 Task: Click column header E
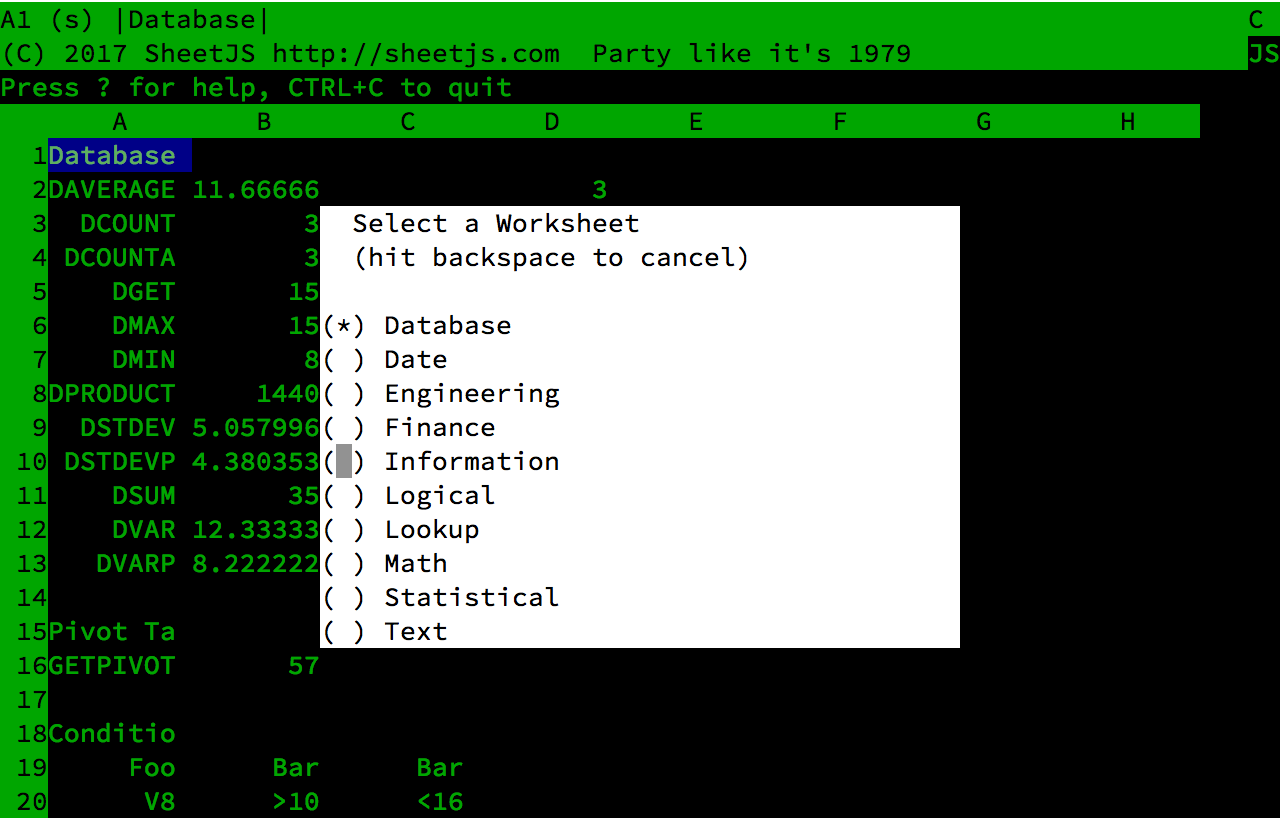pyautogui.click(x=696, y=122)
